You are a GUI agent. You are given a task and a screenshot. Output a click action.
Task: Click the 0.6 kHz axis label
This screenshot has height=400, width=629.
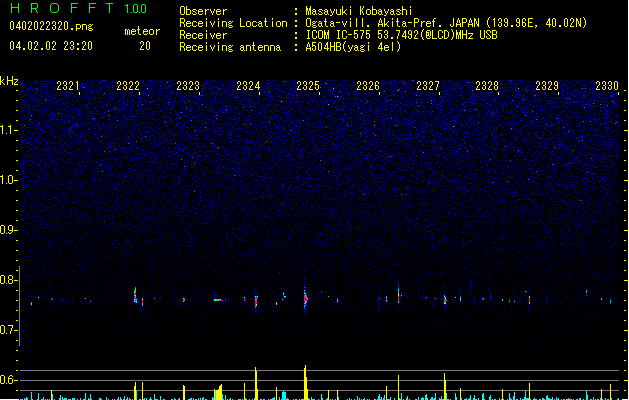click(x=9, y=380)
